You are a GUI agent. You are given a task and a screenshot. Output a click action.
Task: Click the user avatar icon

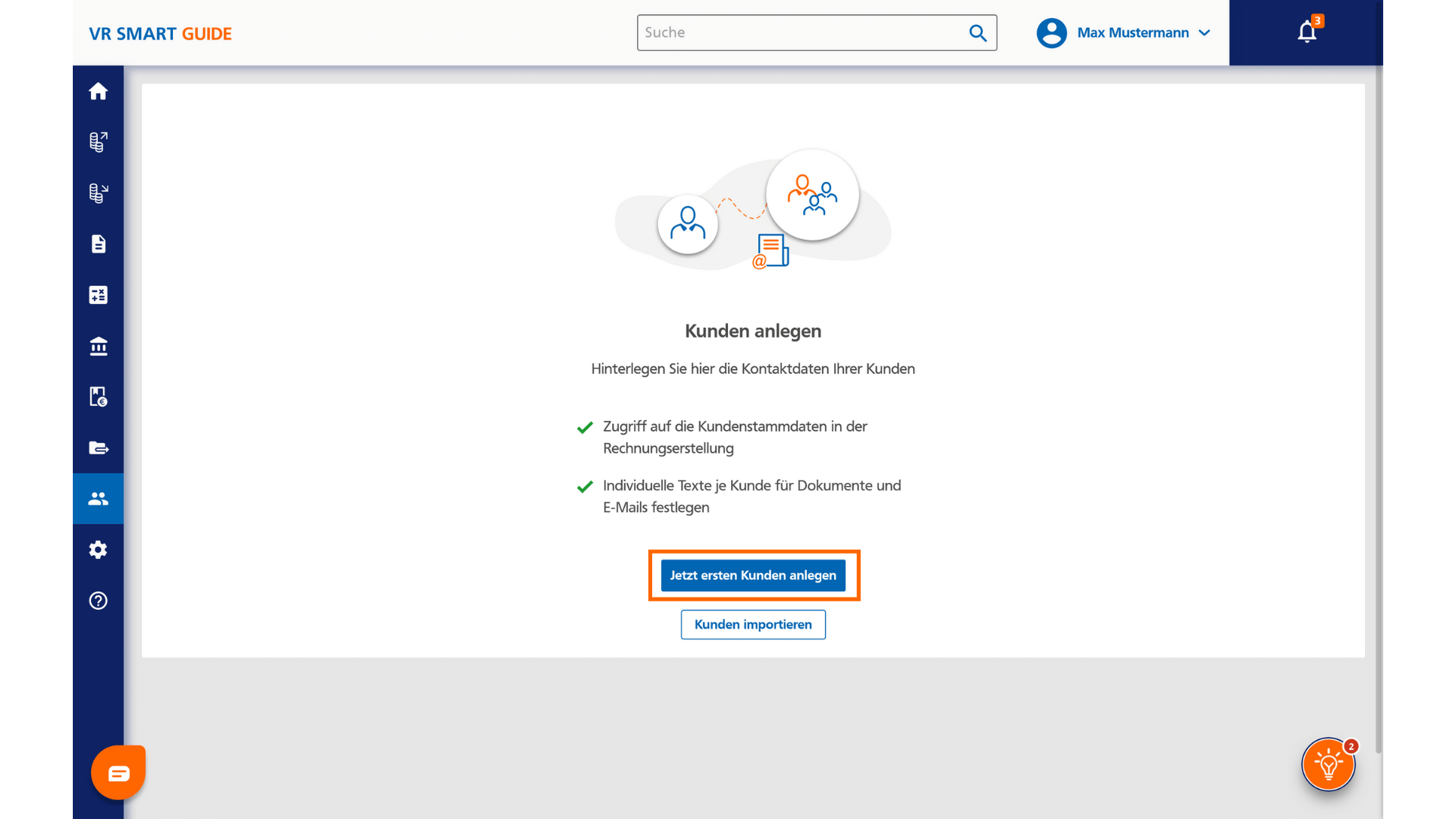coord(1051,33)
